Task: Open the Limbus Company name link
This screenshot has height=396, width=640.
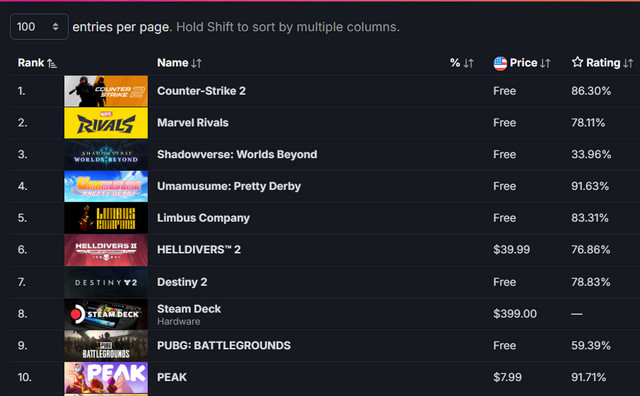Action: [203, 218]
